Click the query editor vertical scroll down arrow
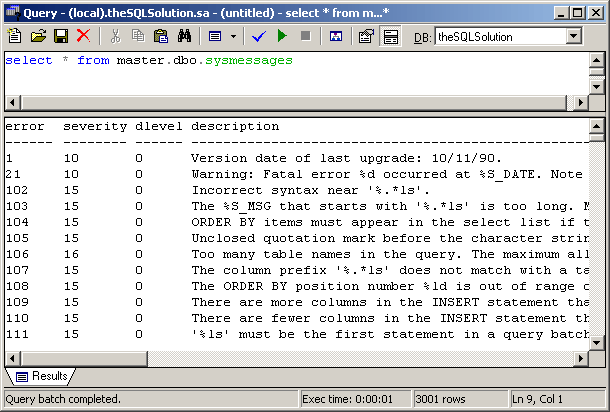 point(596,86)
